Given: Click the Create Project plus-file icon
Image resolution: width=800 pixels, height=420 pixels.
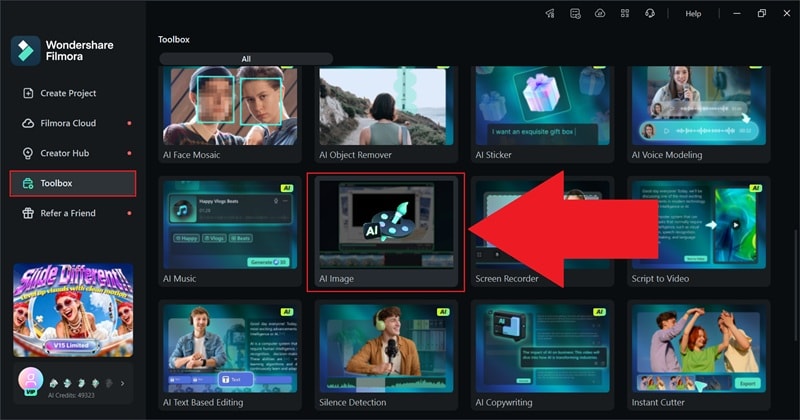Looking at the screenshot, I should click(28, 93).
